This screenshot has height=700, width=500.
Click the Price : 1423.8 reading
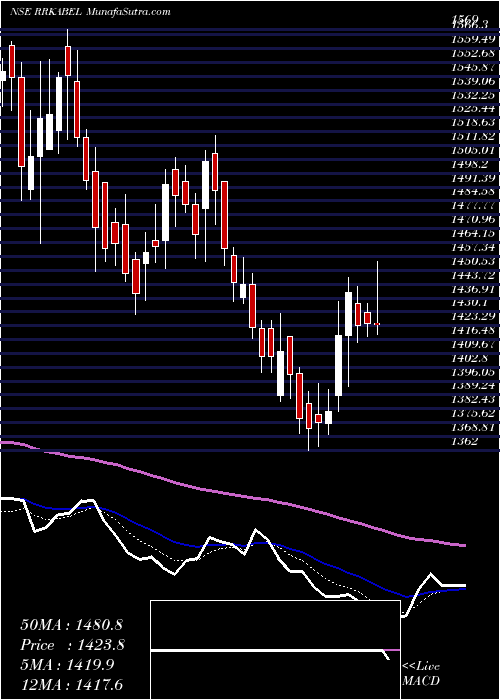click(x=72, y=645)
